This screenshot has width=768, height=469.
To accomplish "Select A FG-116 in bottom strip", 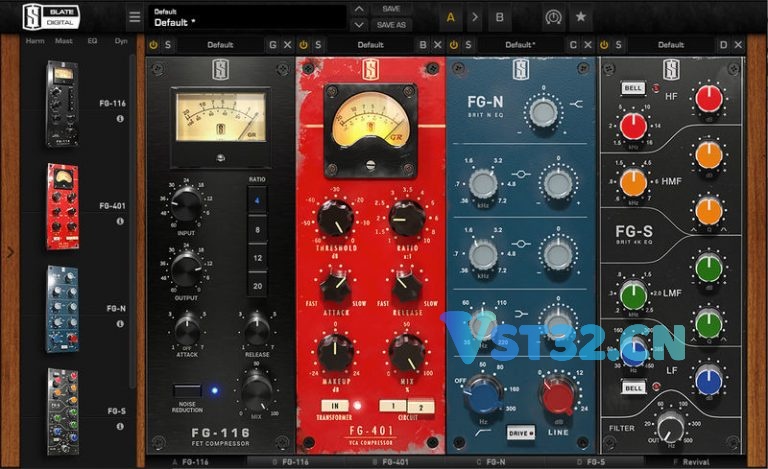I will pyautogui.click(x=191, y=462).
